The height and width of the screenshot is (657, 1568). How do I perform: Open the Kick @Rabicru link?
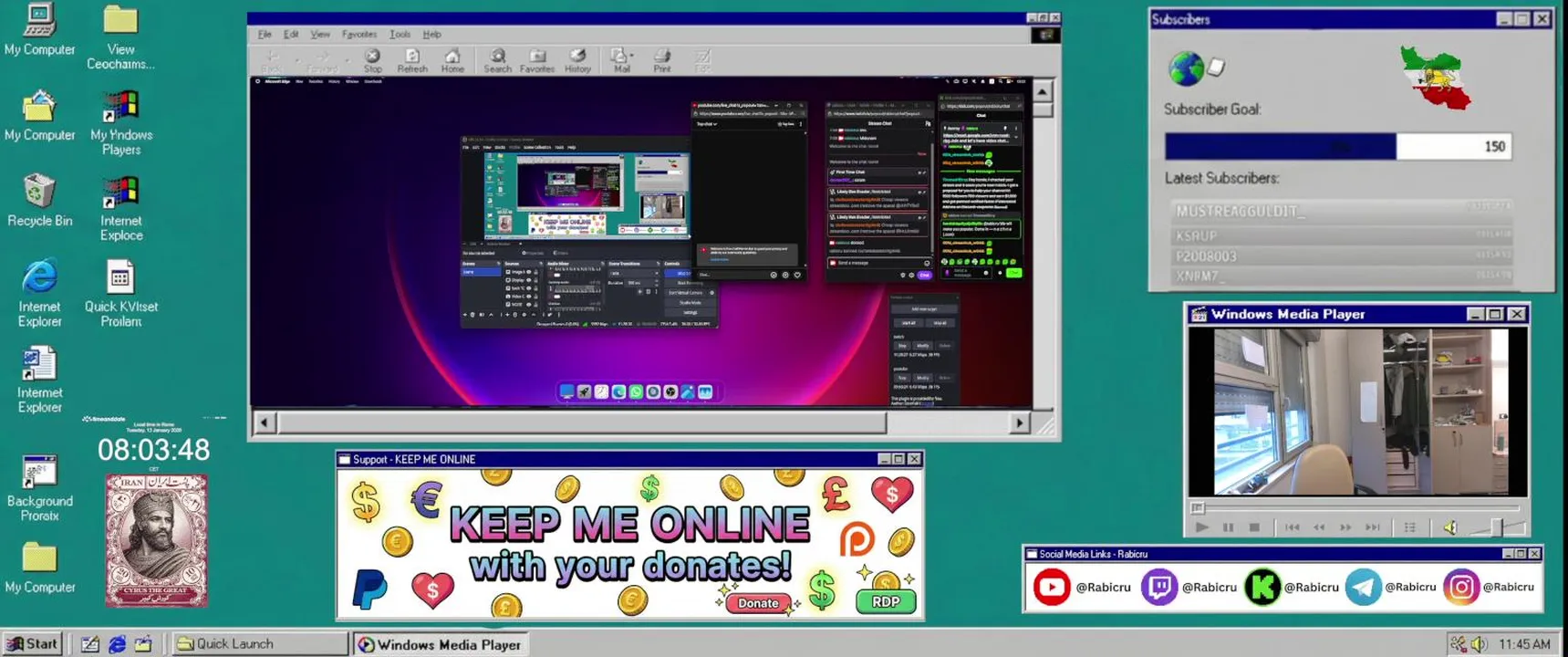1292,587
